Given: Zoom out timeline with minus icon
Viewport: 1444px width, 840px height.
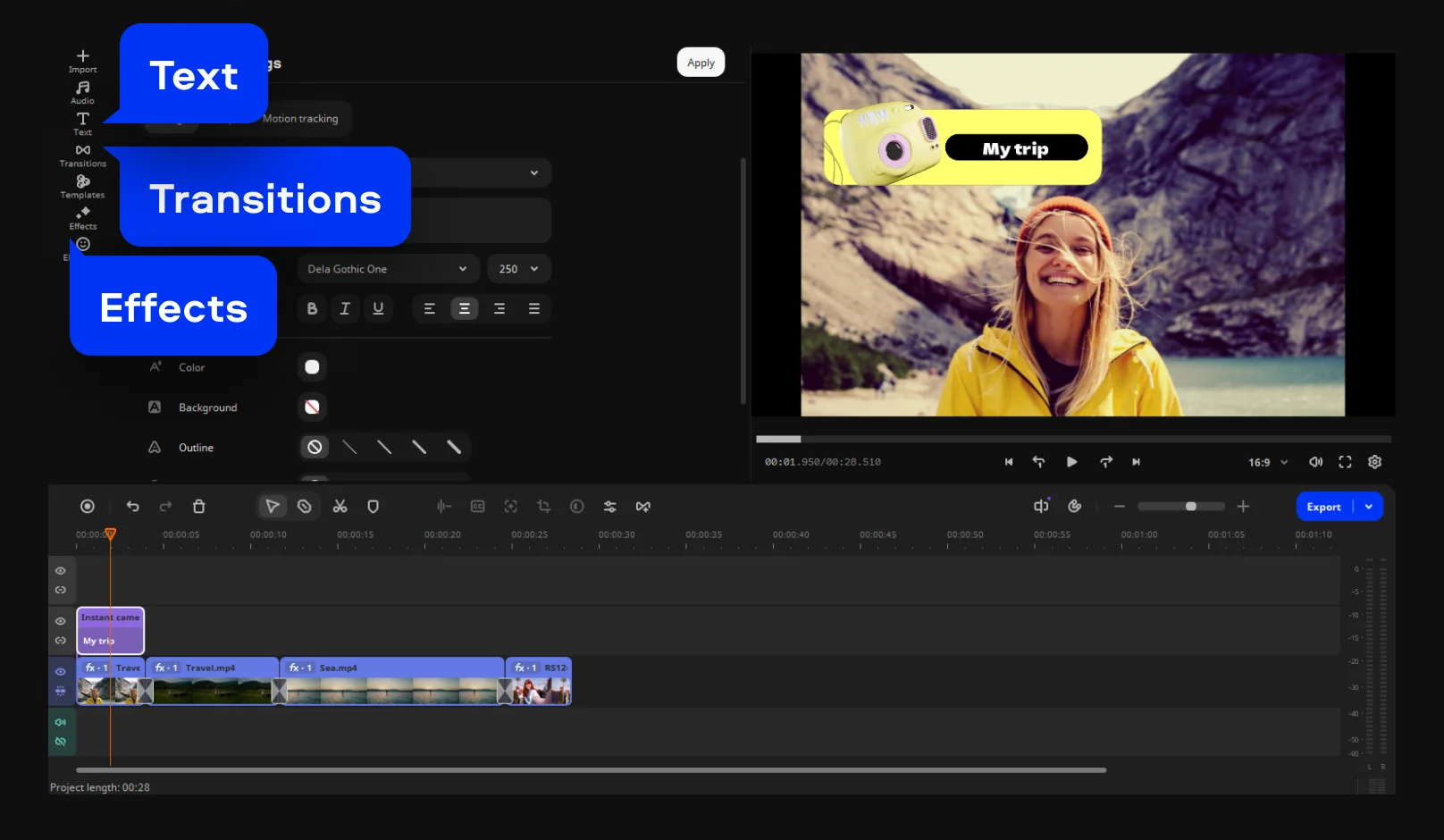Looking at the screenshot, I should [x=1119, y=507].
